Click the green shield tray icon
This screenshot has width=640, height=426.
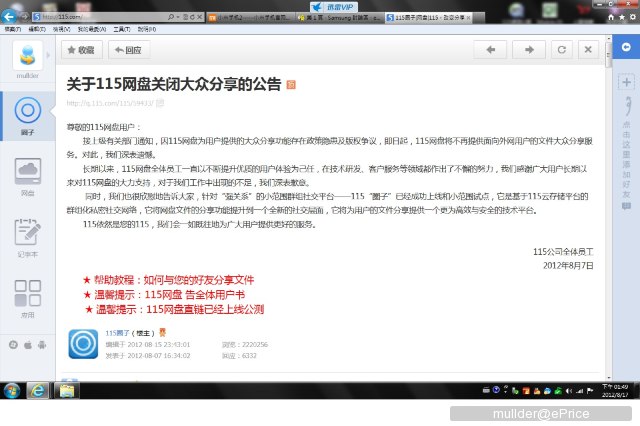[x=558, y=391]
